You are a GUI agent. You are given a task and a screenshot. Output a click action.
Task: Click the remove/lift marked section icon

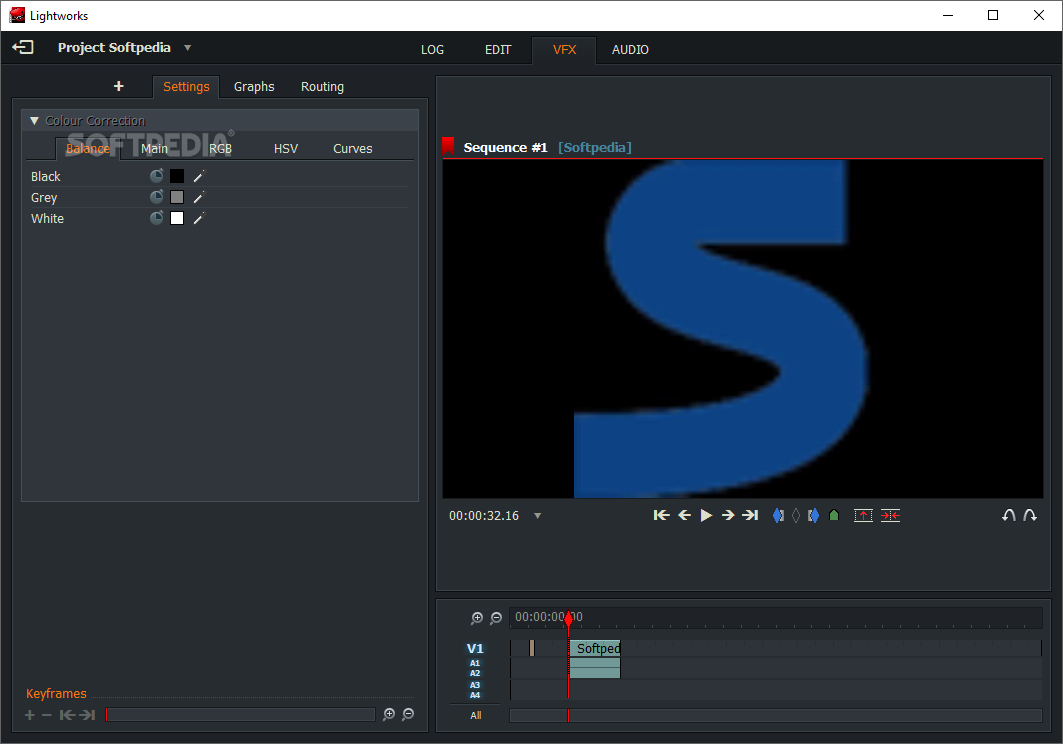863,515
